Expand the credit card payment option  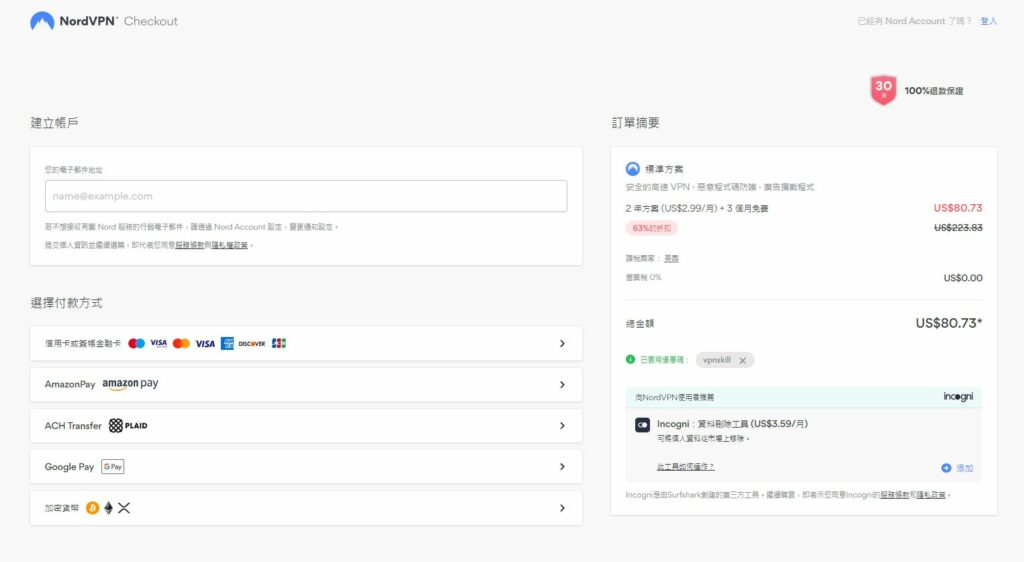point(562,343)
